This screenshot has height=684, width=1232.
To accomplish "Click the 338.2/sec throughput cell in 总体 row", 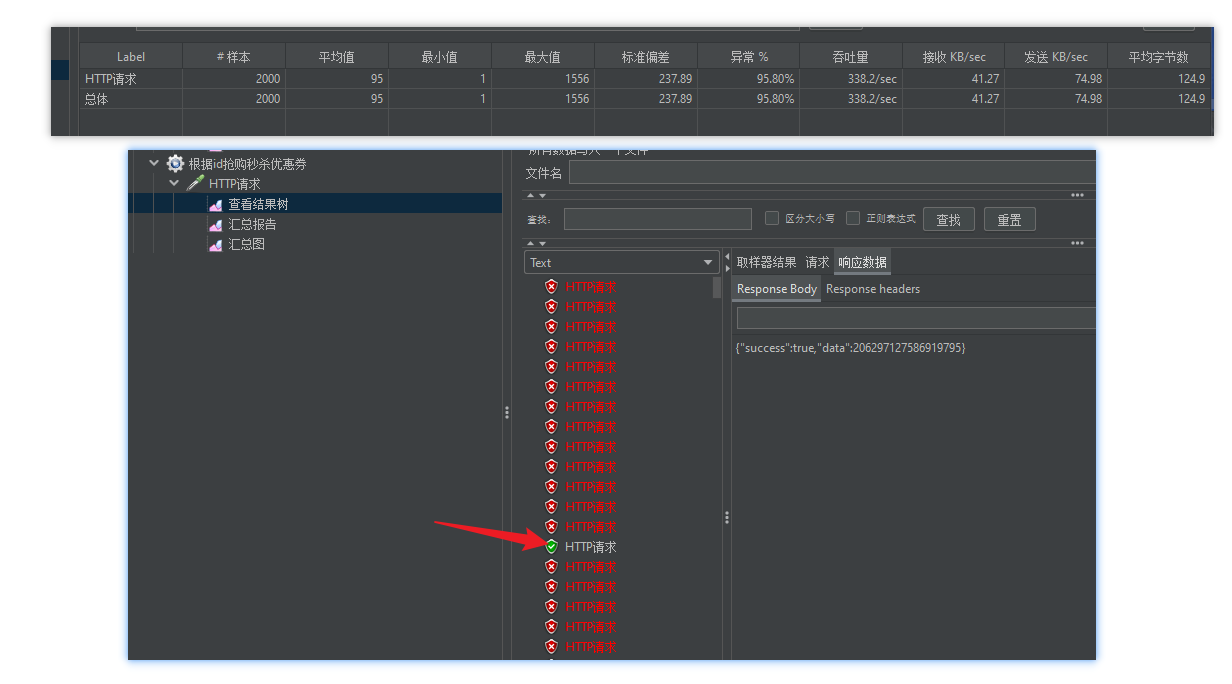I will [x=851, y=99].
